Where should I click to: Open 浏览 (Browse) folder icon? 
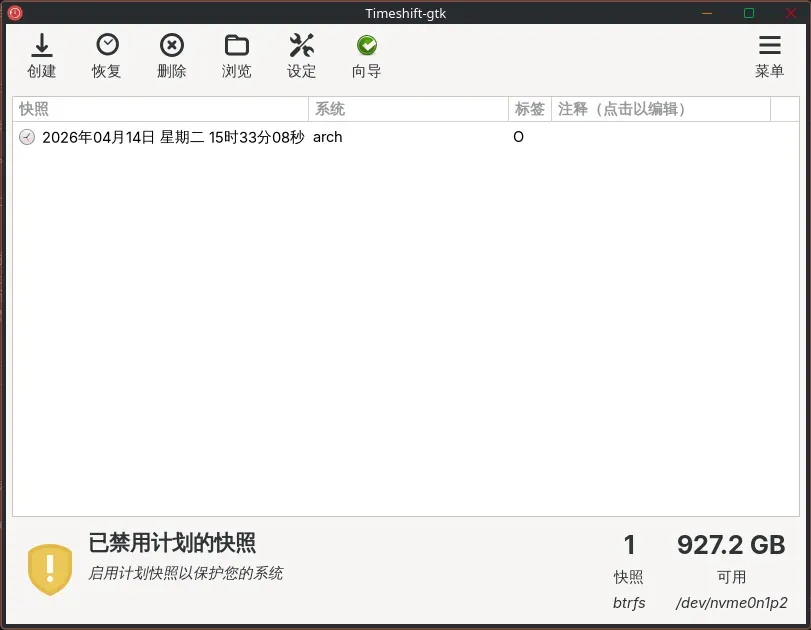[x=236, y=46]
